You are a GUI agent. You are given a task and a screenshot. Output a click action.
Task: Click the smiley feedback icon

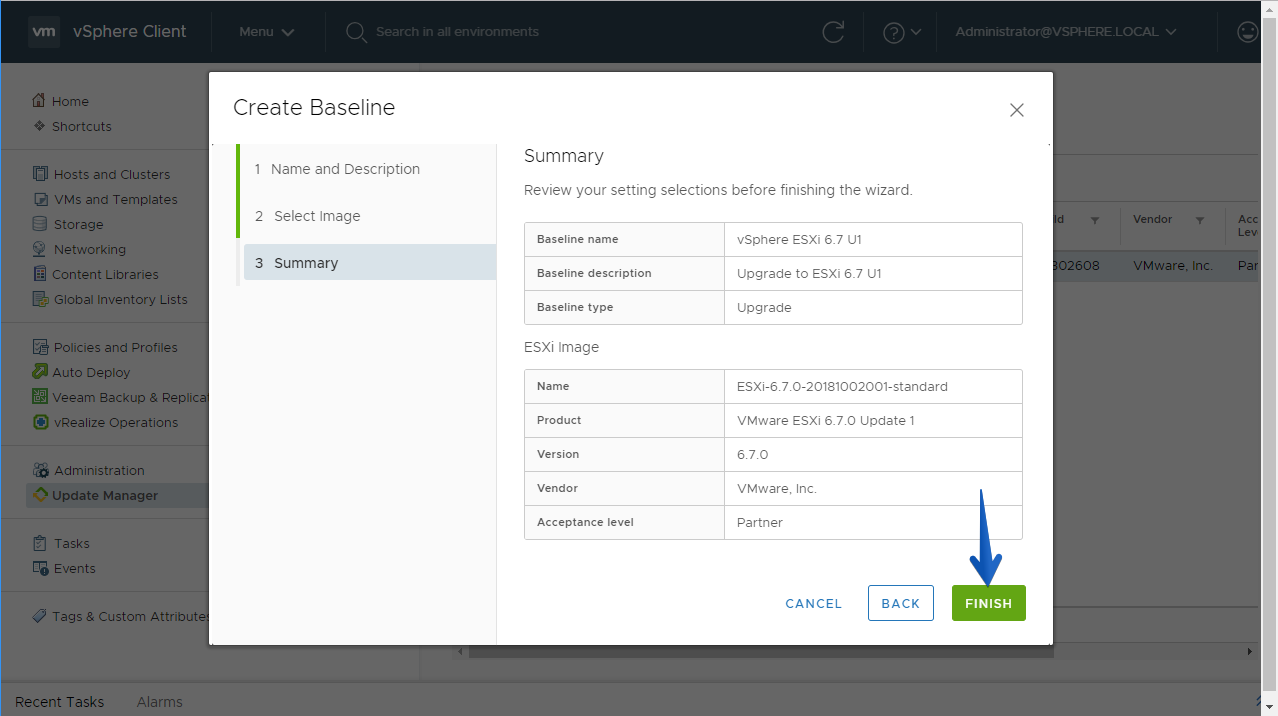tap(1247, 32)
